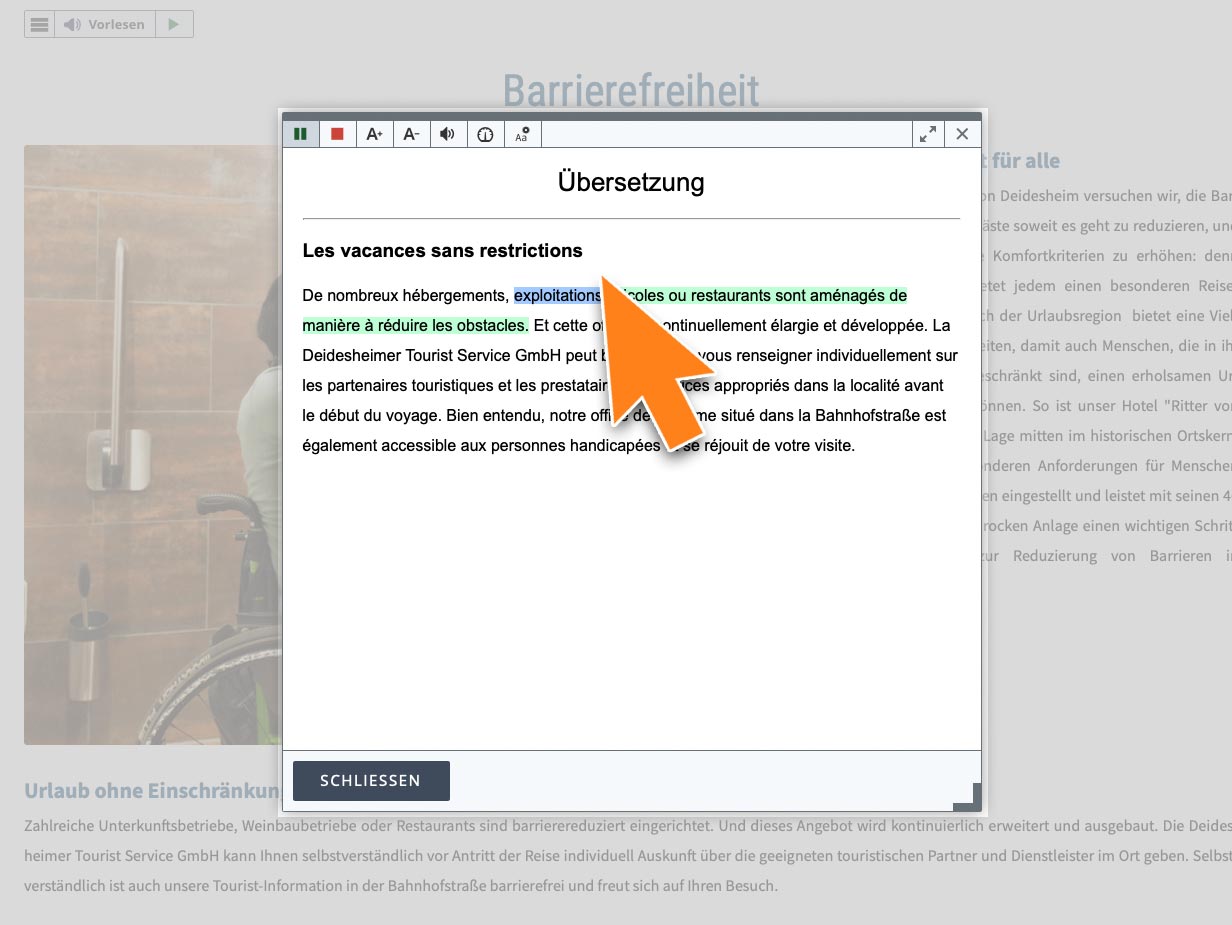This screenshot has width=1232, height=925.
Task: Decrease text size with A- icon
Action: [x=412, y=134]
